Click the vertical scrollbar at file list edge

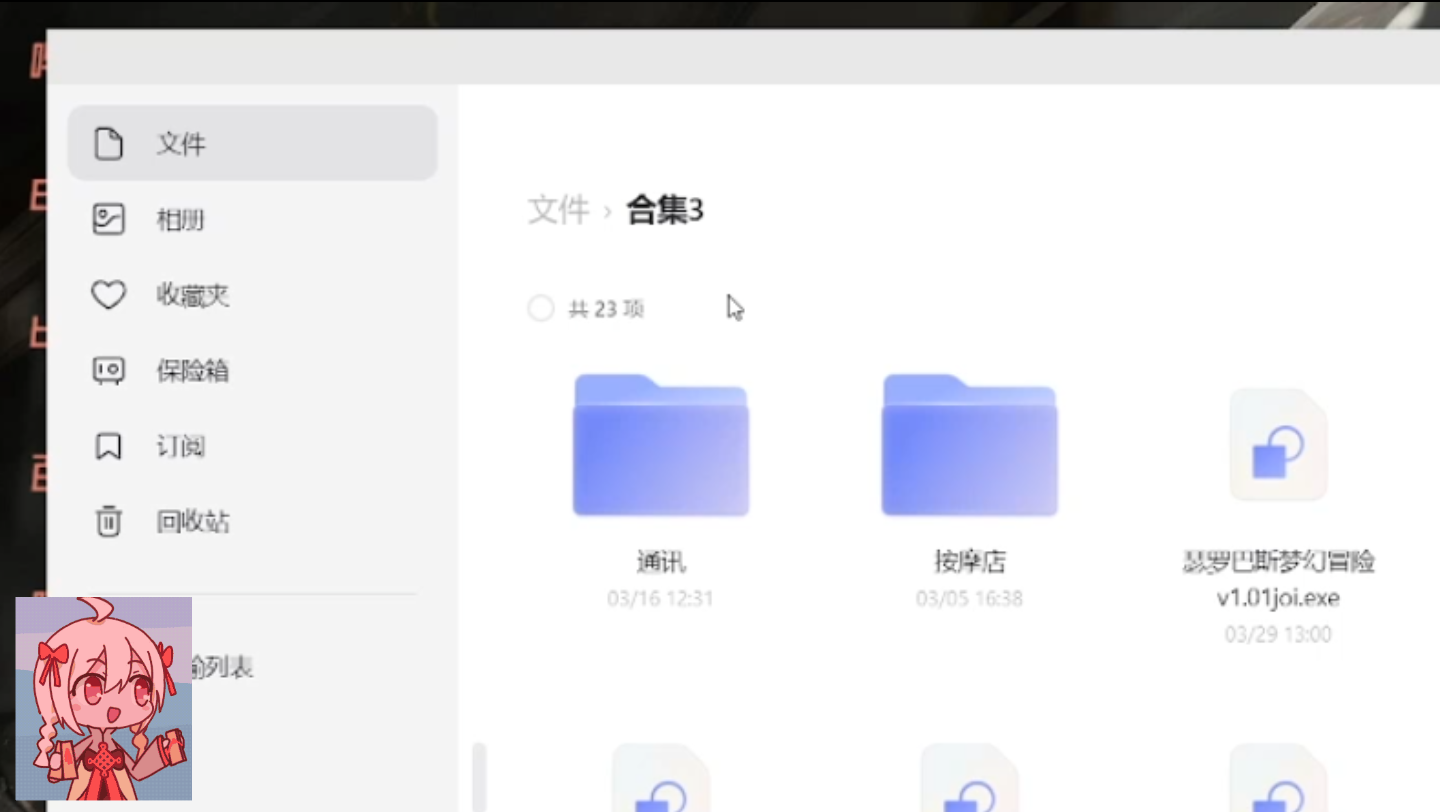click(479, 777)
